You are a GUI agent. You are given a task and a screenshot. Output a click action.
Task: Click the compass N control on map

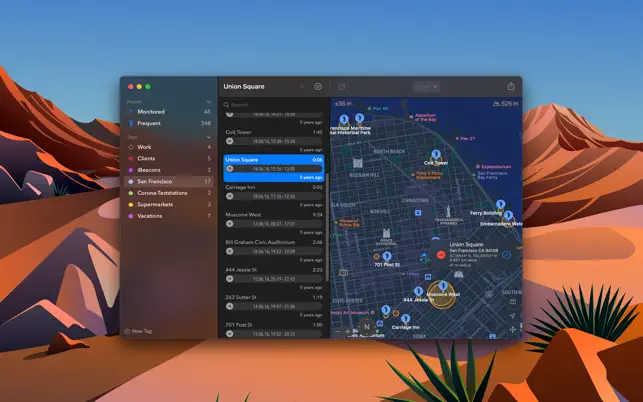(367, 327)
